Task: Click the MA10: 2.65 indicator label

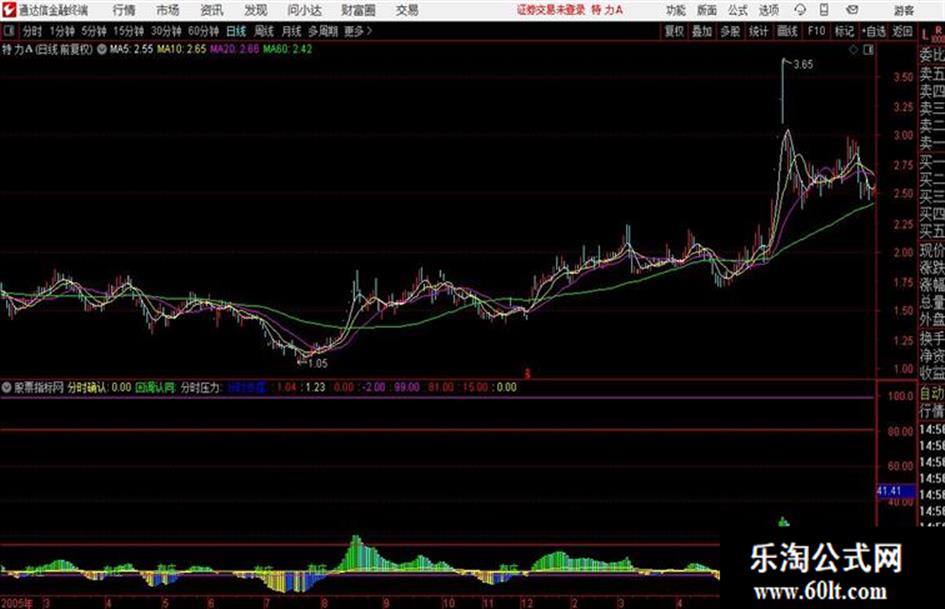Action: [181, 49]
